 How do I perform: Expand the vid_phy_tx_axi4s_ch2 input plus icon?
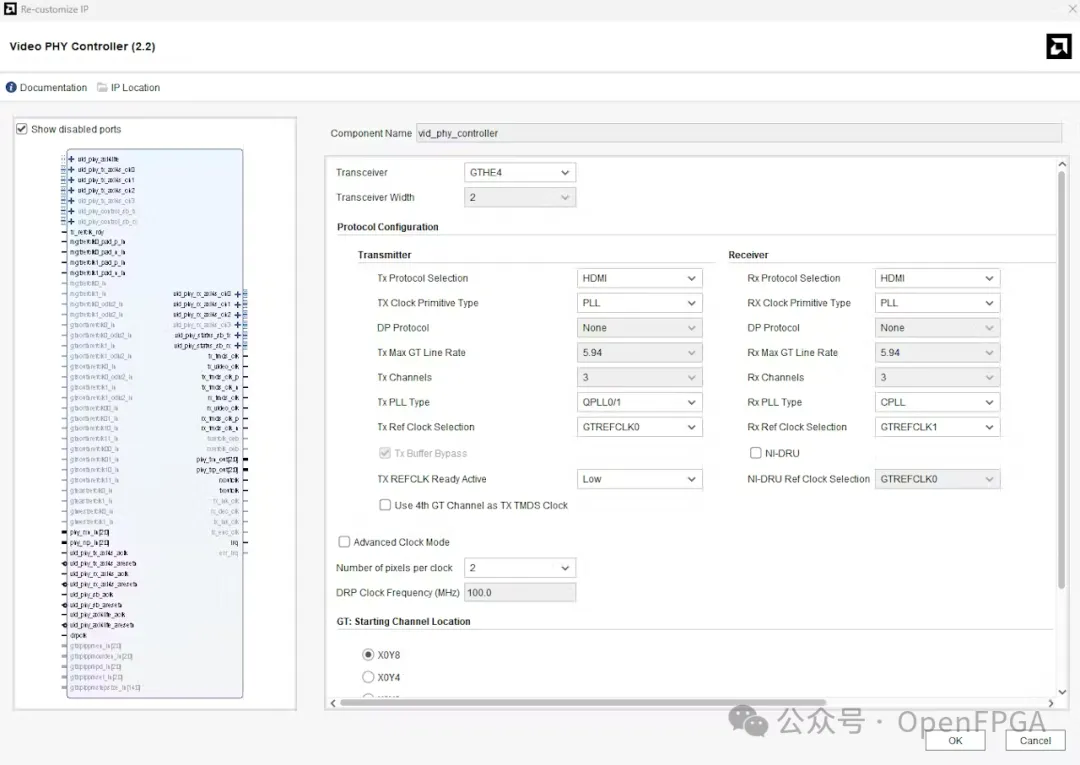point(71,190)
